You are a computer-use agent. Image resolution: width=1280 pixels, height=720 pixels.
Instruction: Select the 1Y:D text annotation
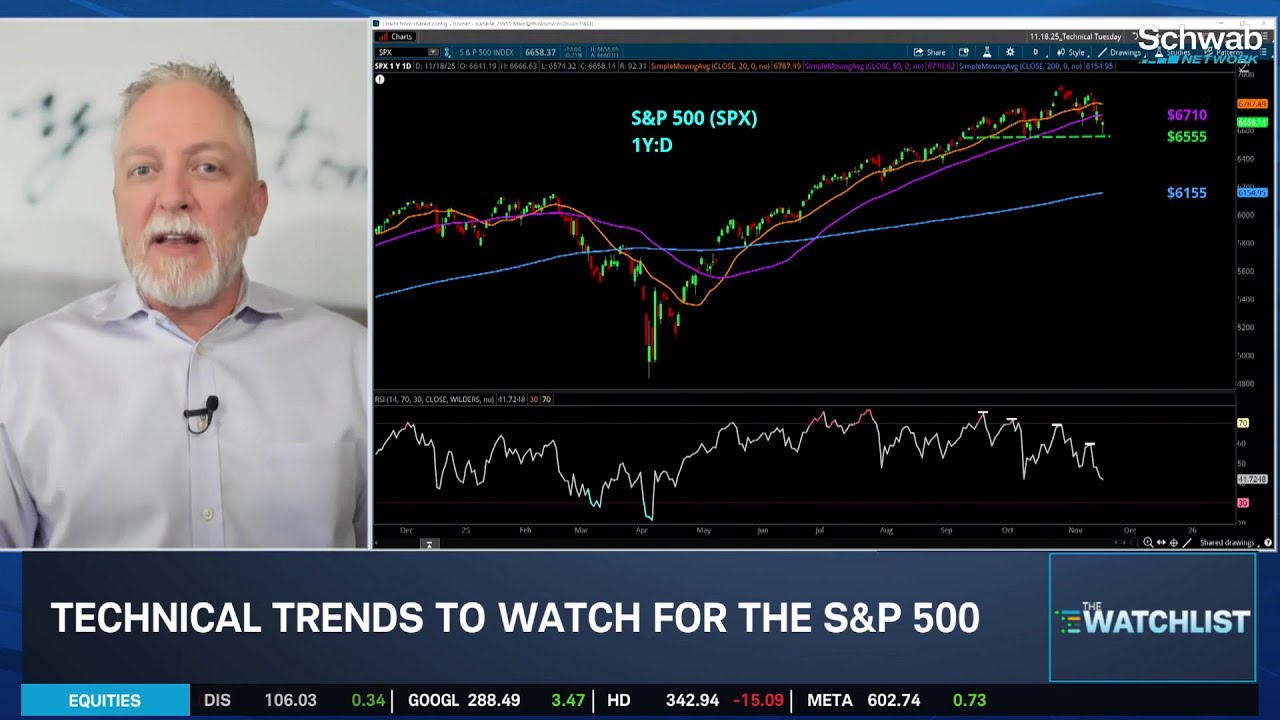[651, 145]
